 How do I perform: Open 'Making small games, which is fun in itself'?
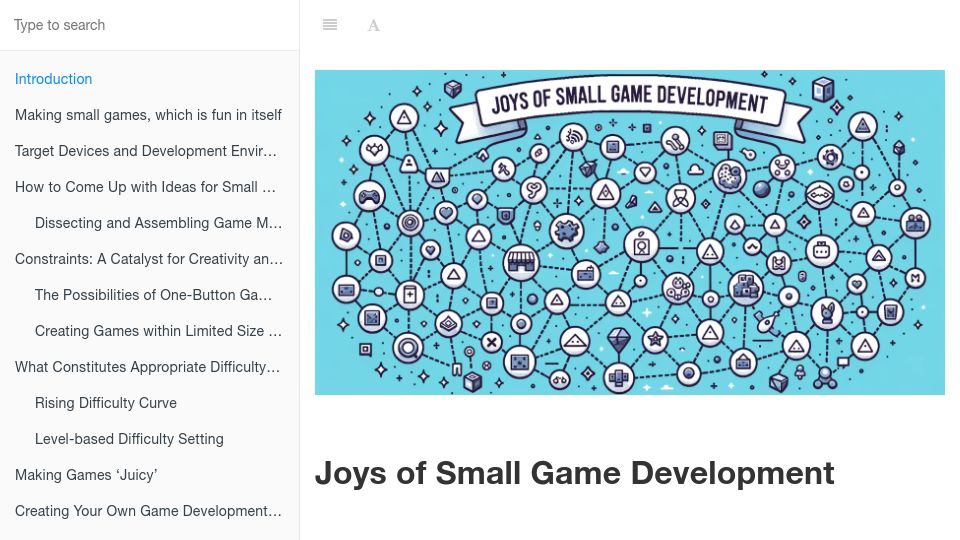pos(148,115)
